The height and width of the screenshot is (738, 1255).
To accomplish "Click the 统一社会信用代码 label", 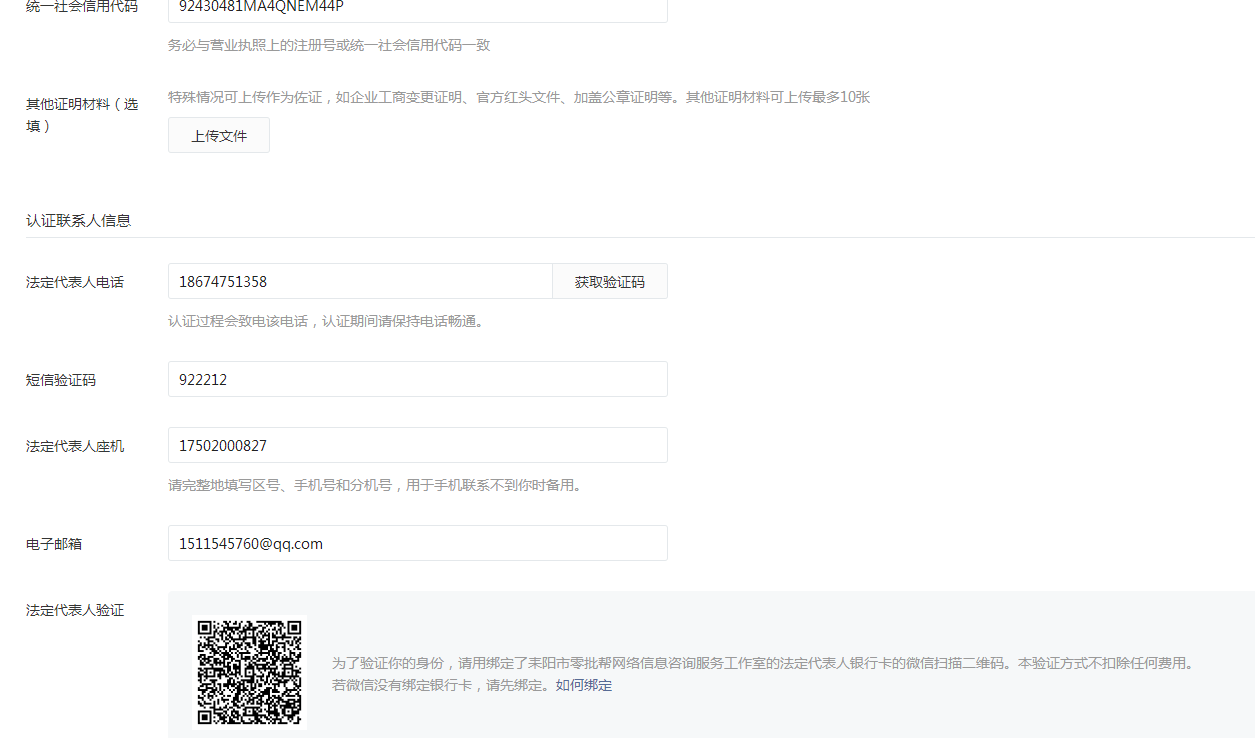I will (82, 7).
